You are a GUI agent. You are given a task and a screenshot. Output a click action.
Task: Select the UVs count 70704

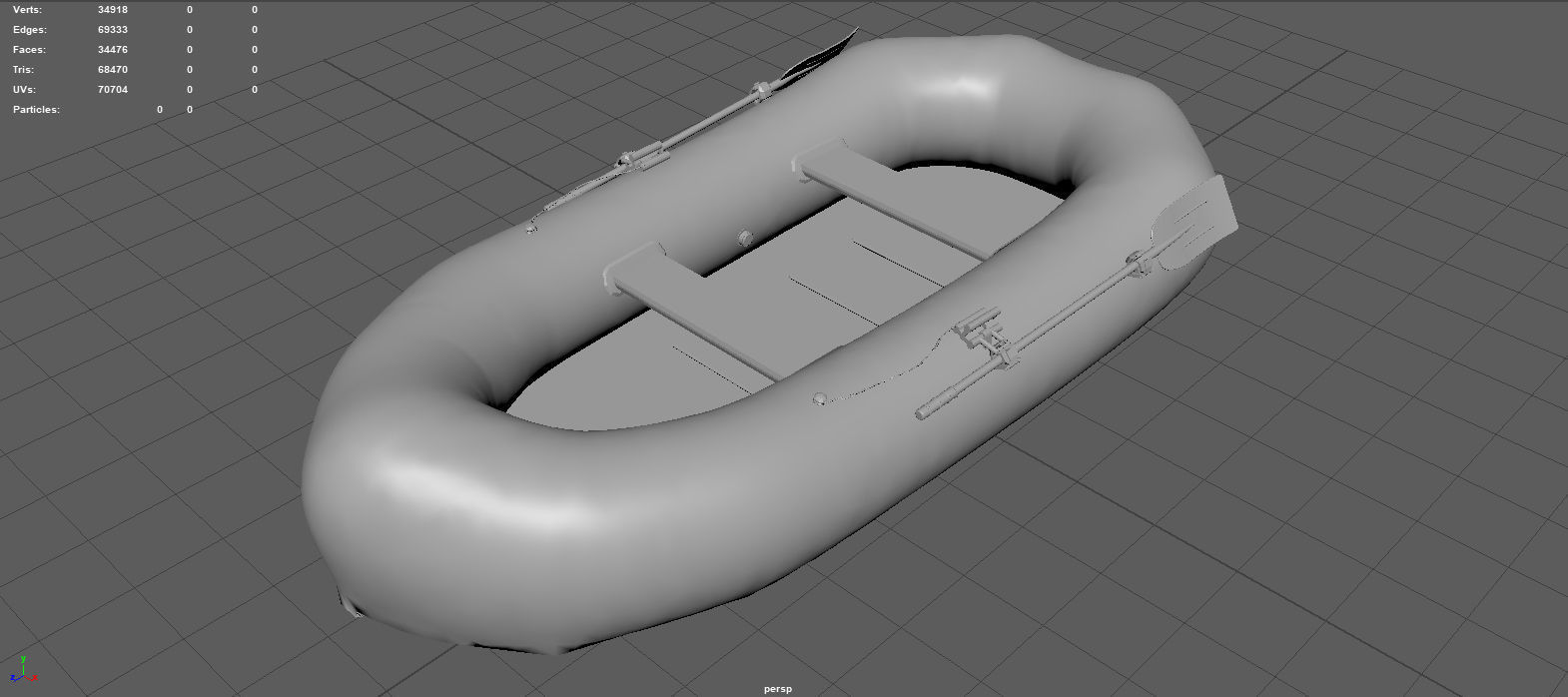[x=112, y=89]
